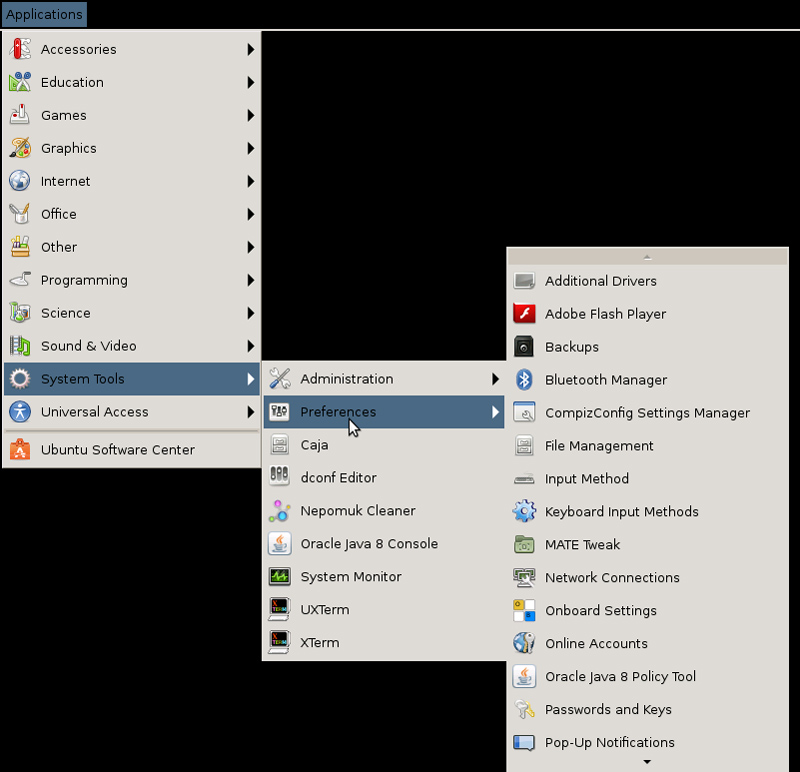Image resolution: width=800 pixels, height=772 pixels.
Task: Select the System Tools menu entry
Action: coord(132,379)
